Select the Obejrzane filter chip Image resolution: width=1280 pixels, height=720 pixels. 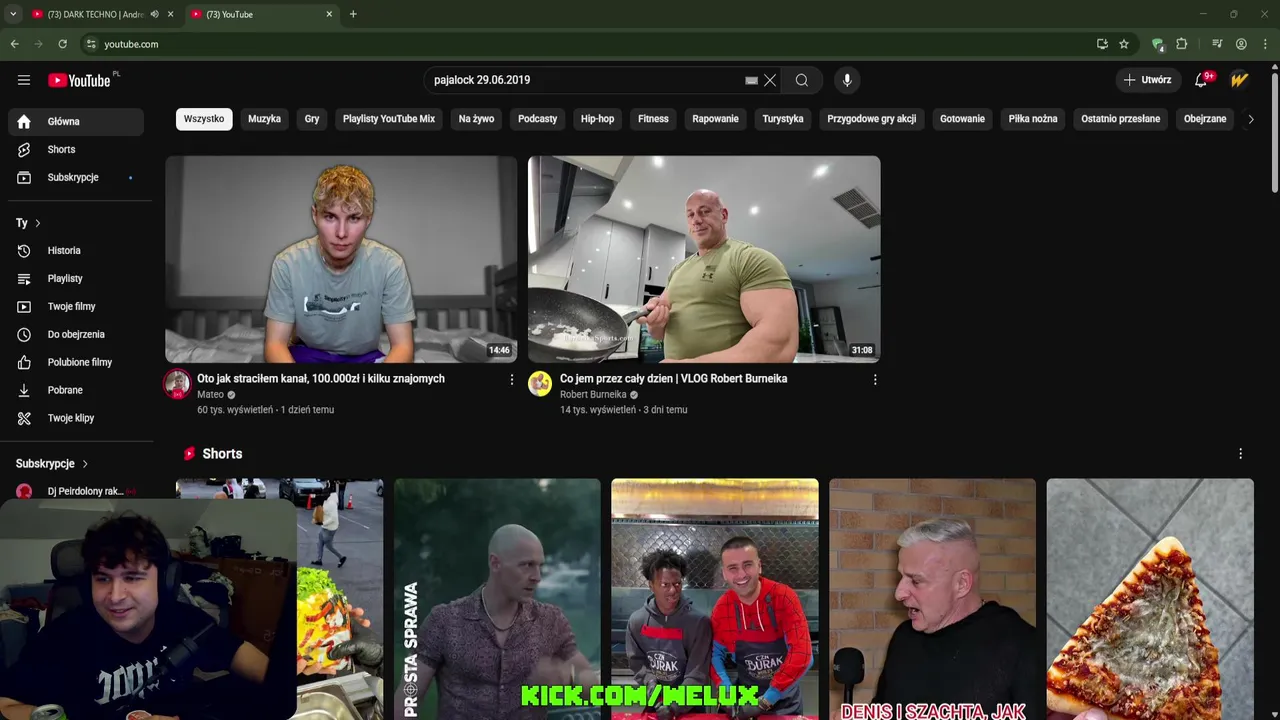coord(1205,119)
